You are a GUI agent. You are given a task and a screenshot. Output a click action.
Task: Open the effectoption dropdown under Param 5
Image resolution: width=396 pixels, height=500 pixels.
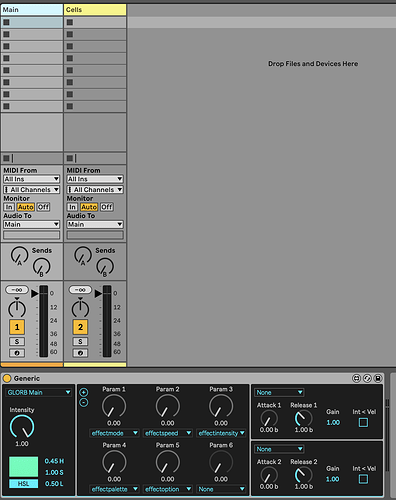click(x=168, y=489)
